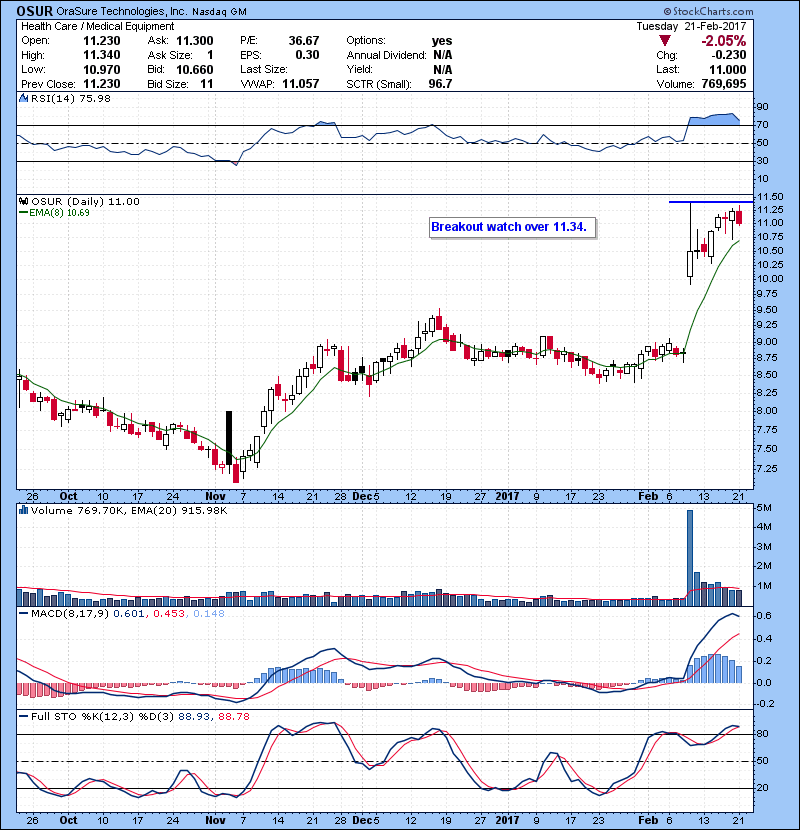The width and height of the screenshot is (800, 830).
Task: Click the Low value 10.970
Action: [102, 69]
